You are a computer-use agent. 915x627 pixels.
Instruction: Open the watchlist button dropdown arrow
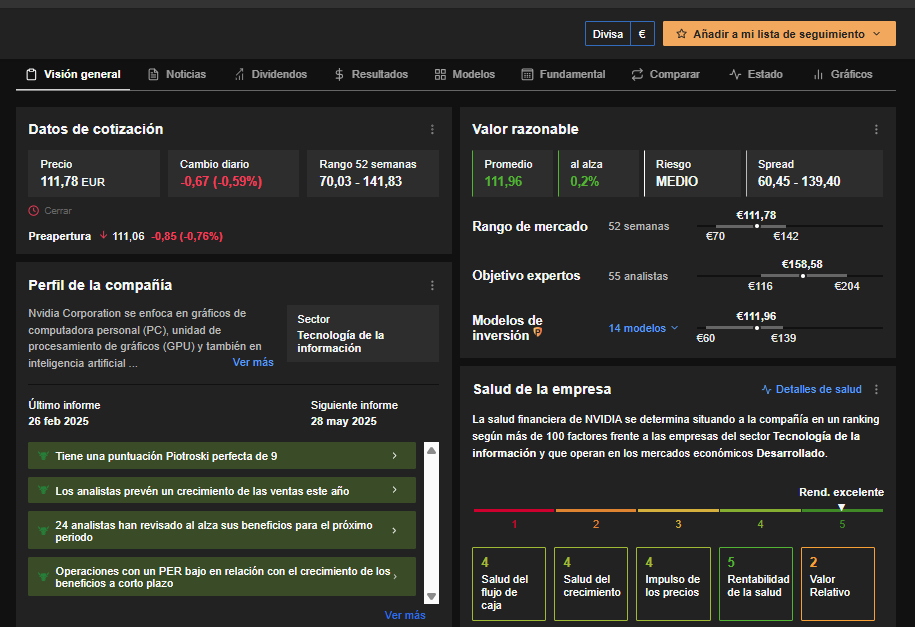tap(876, 34)
